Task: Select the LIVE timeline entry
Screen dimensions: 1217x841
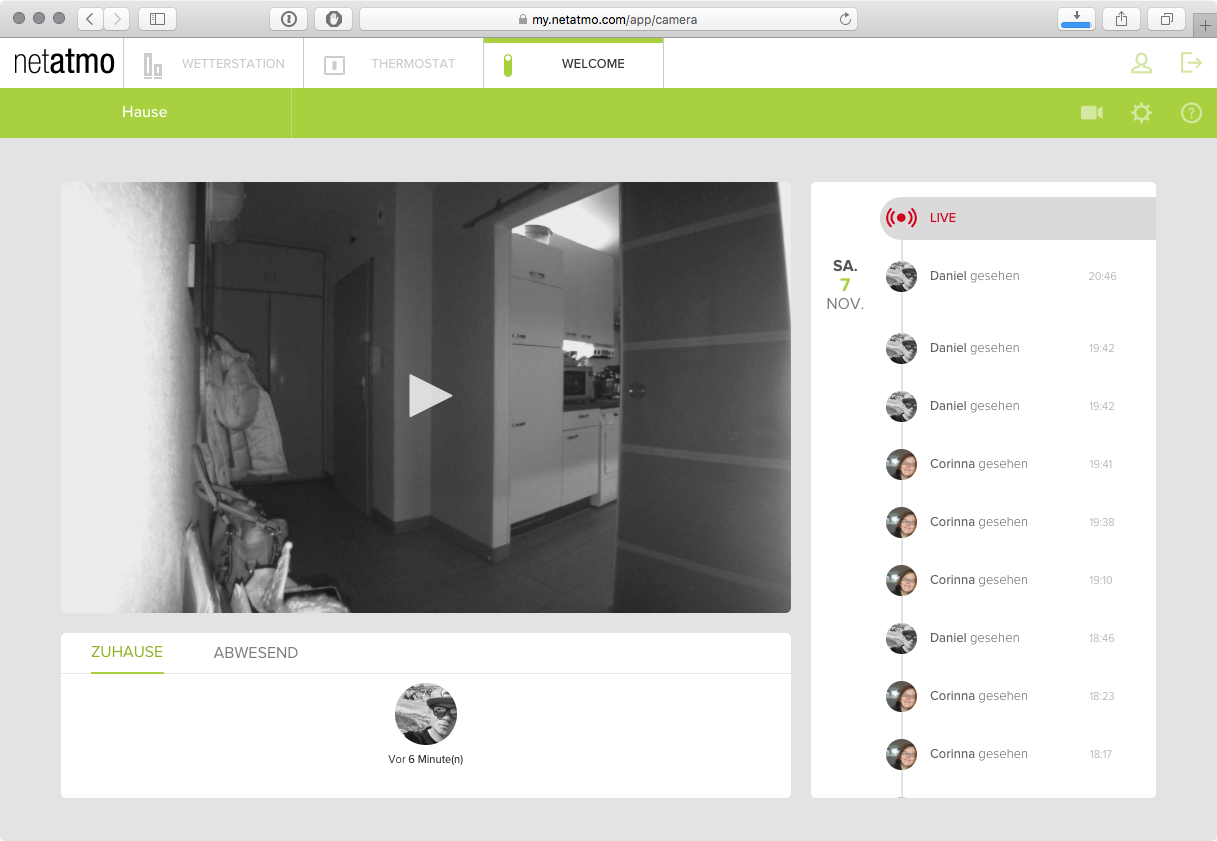Action: 1017,218
